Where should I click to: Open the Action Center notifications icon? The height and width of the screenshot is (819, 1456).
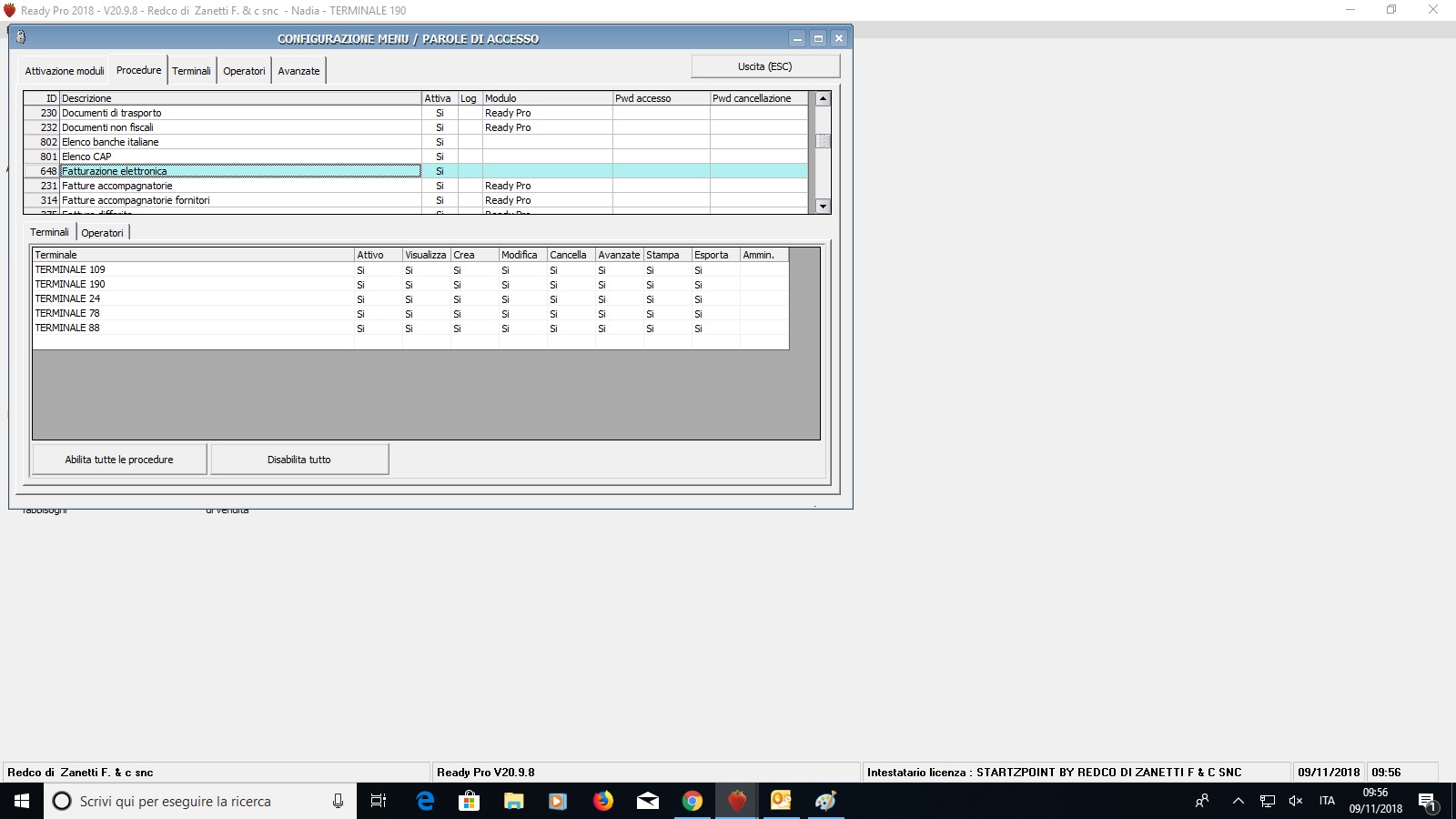pos(1427,802)
